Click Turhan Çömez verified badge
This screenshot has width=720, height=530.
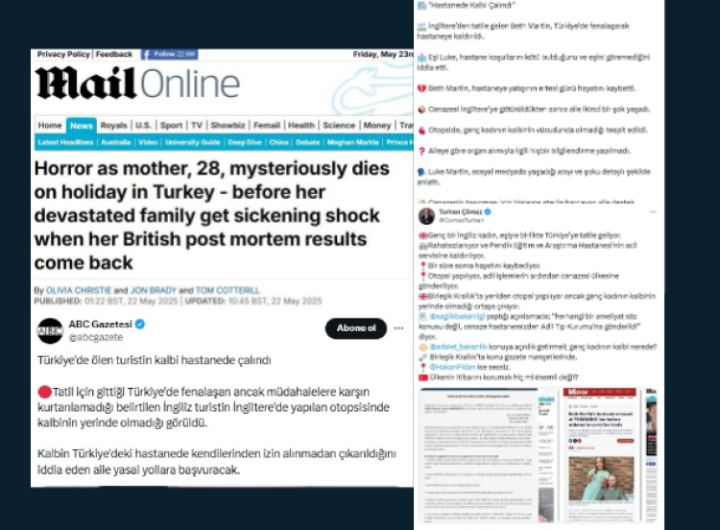pos(488,212)
